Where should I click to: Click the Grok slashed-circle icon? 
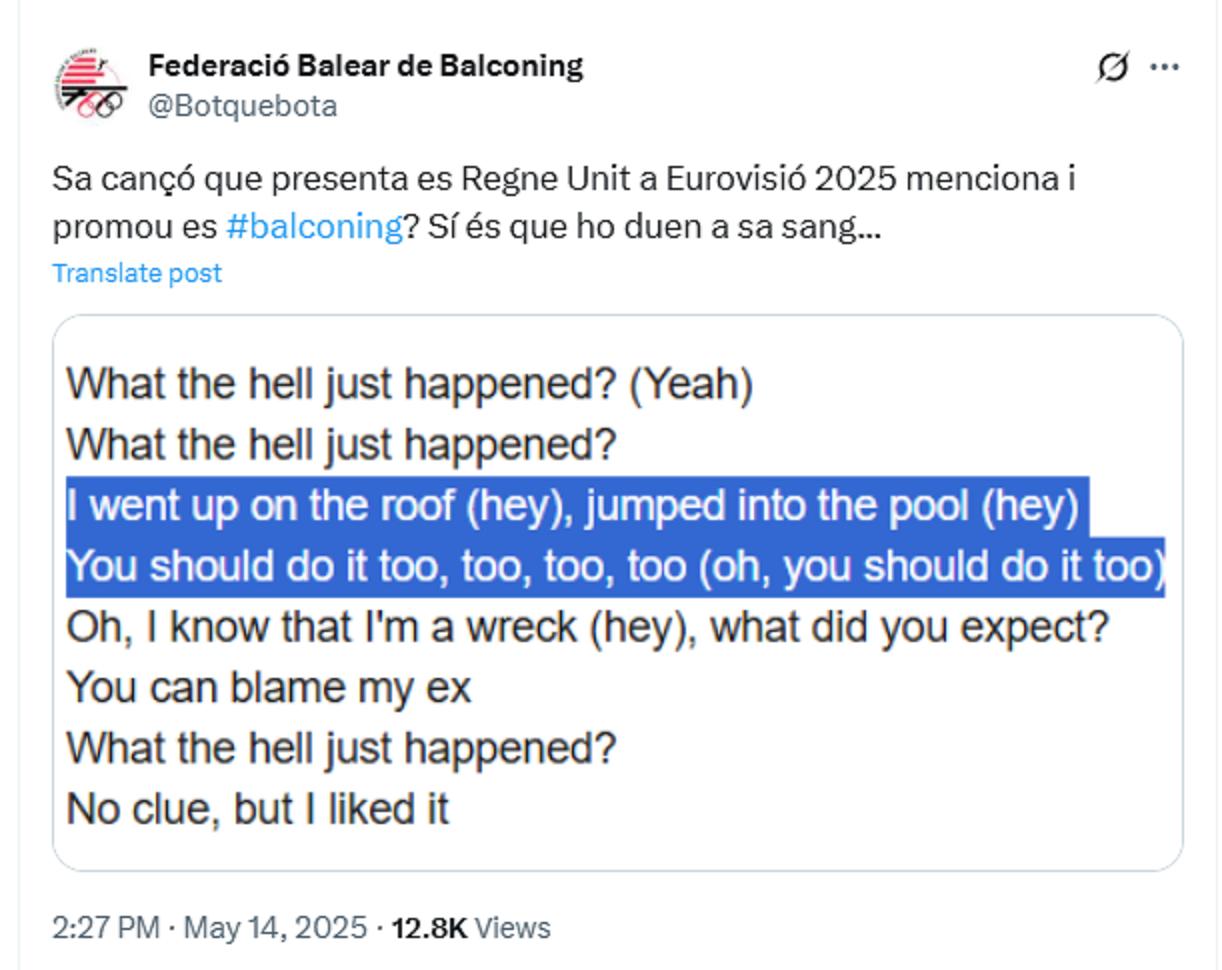pos(1111,68)
